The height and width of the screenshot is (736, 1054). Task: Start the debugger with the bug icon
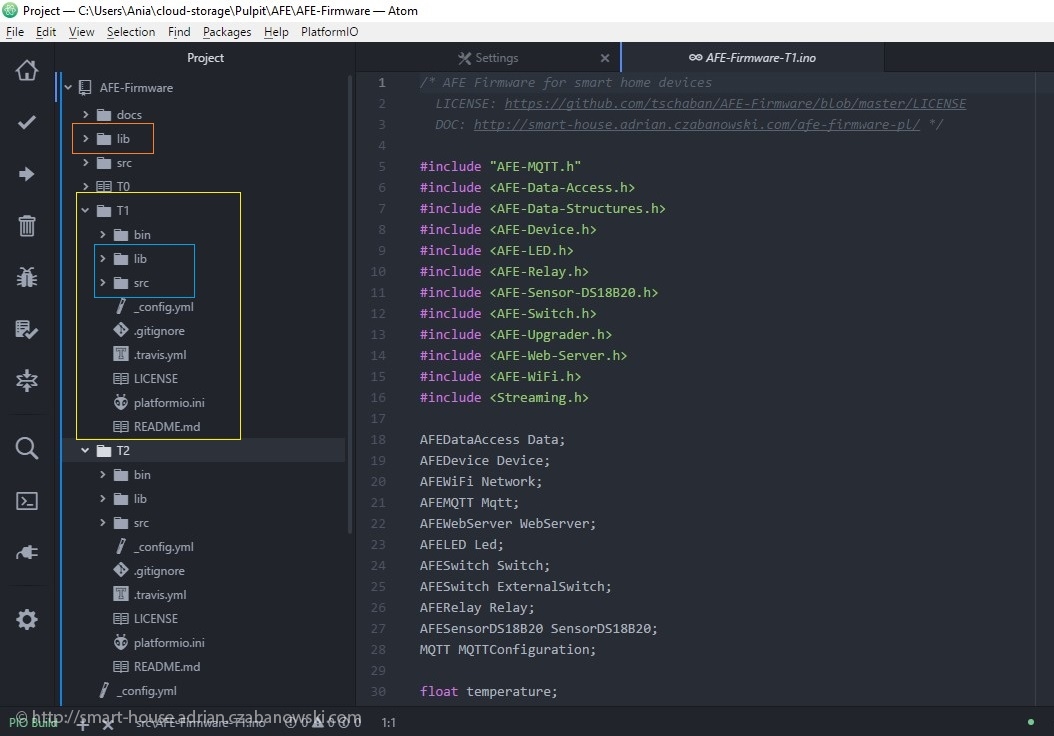(27, 277)
